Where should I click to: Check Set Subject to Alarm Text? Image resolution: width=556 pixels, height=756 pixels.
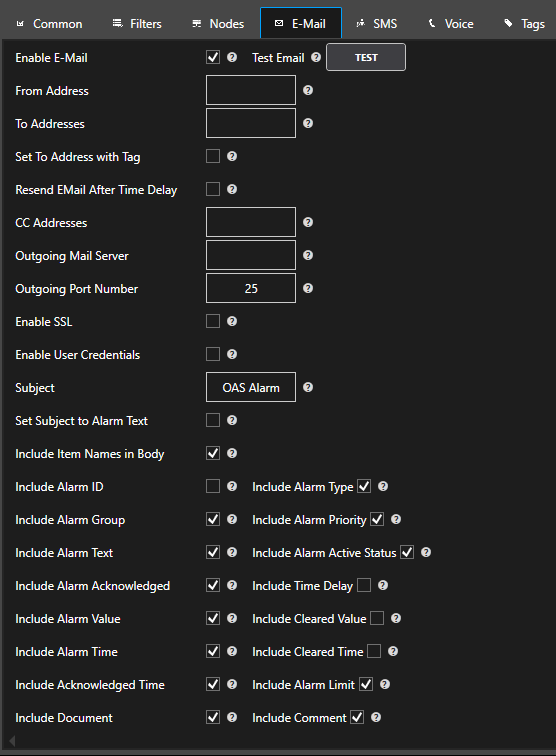click(x=213, y=420)
